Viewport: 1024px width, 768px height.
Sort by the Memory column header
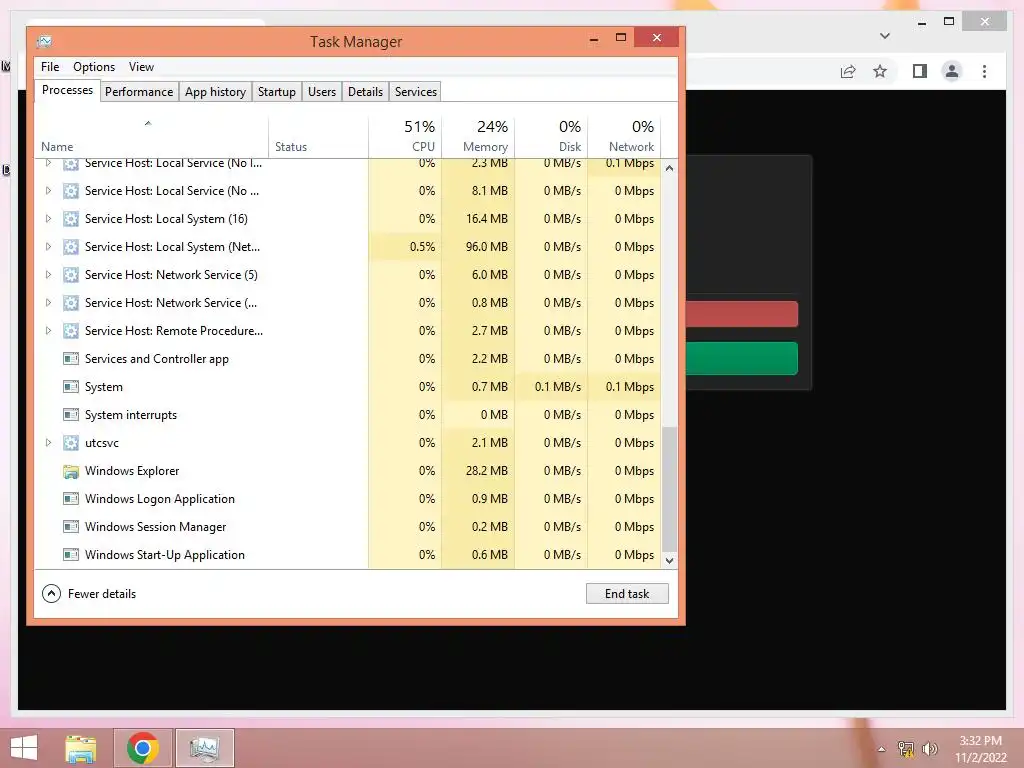tap(479, 137)
